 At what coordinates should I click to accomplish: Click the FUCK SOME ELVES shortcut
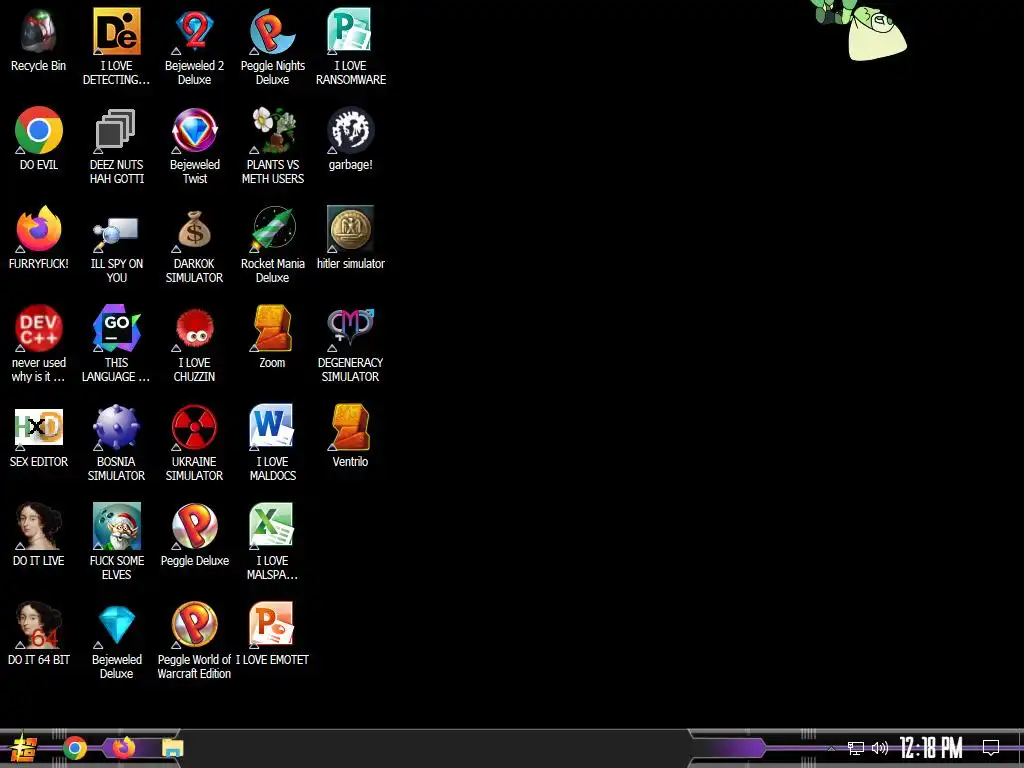click(116, 526)
